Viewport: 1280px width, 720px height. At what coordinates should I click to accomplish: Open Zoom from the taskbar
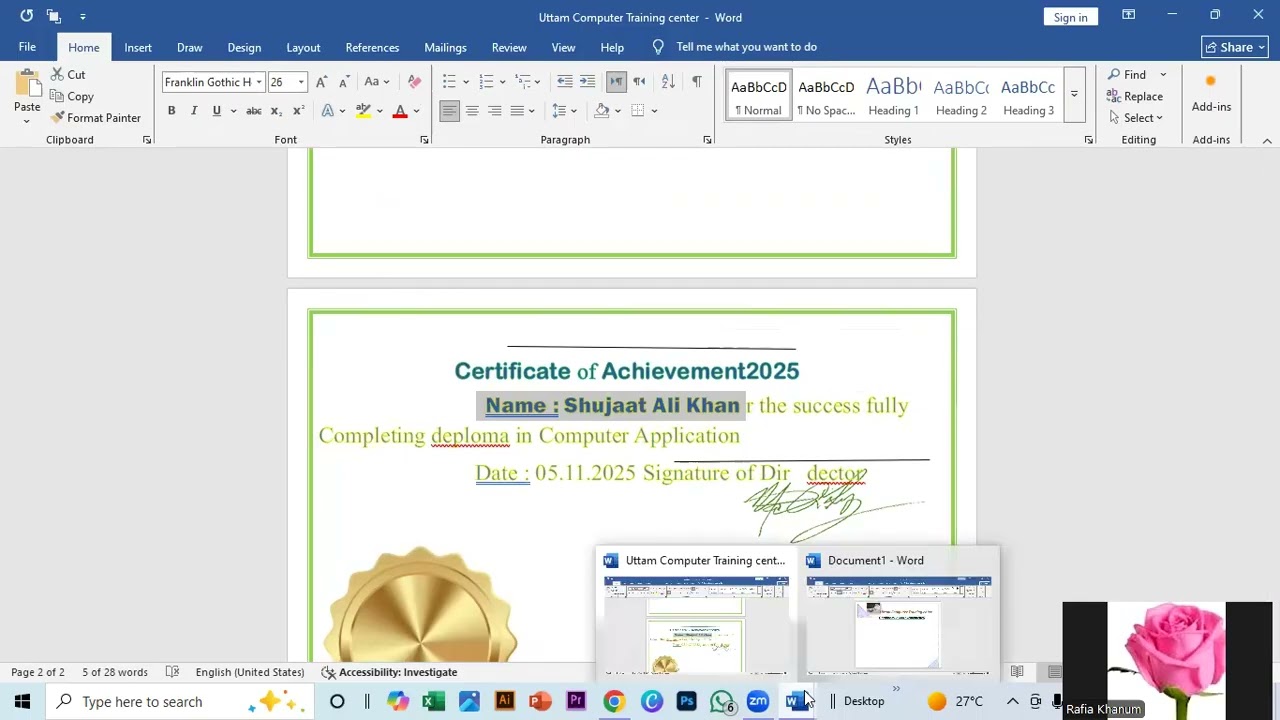click(x=758, y=702)
